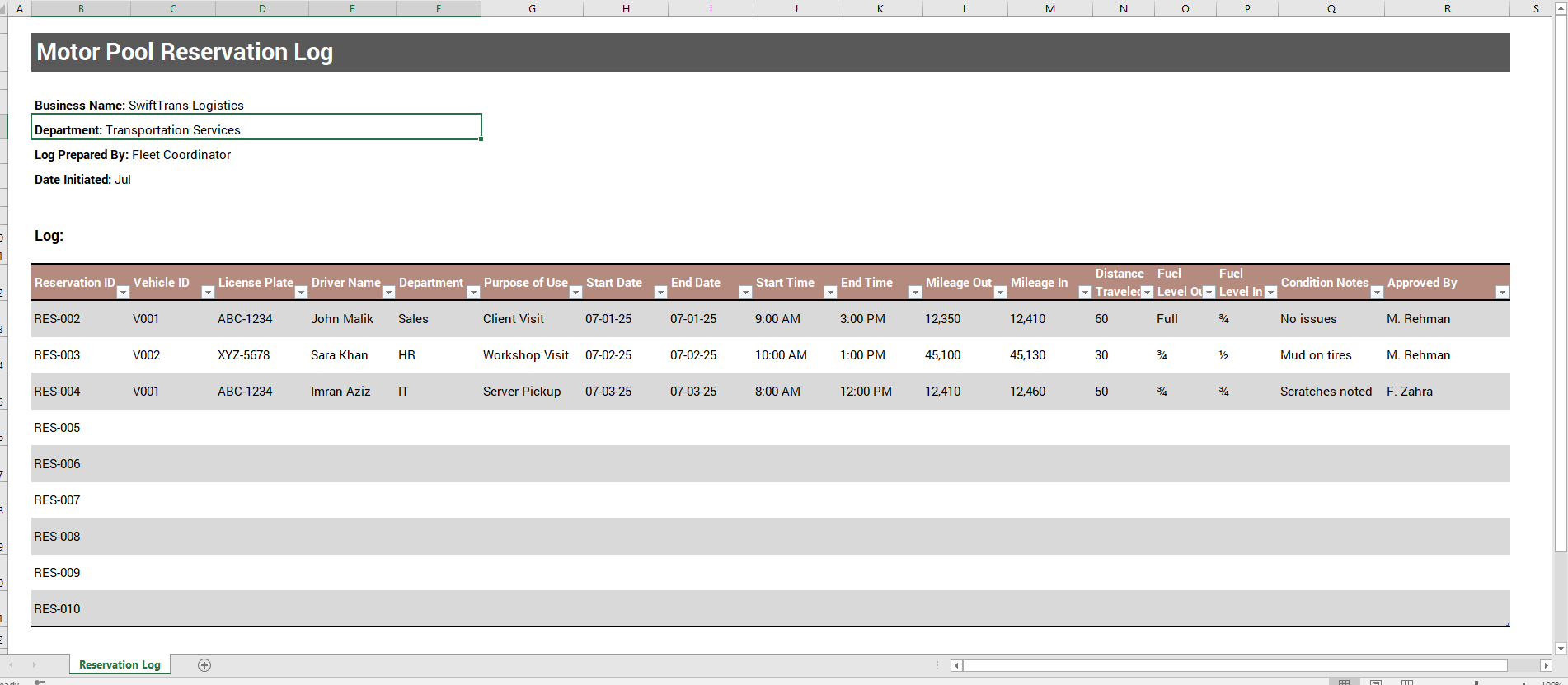Open the Approved By filter dropdown

pyautogui.click(x=1502, y=293)
